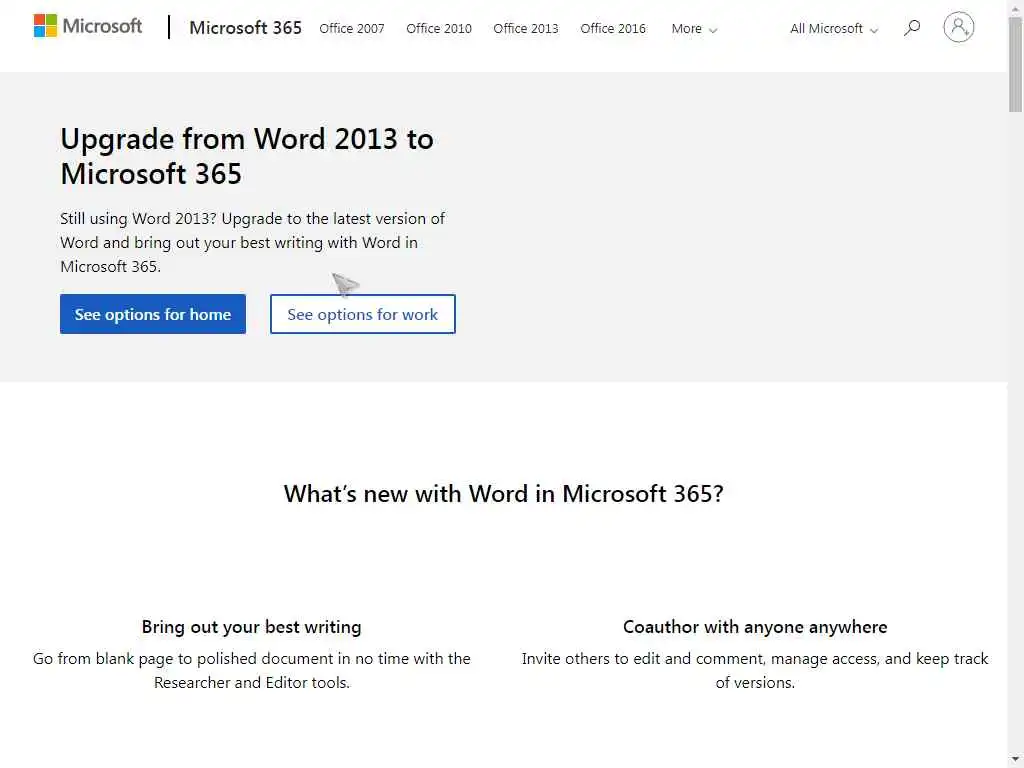The width and height of the screenshot is (1024, 768).
Task: Expand the More navigation dropdown
Action: (694, 29)
